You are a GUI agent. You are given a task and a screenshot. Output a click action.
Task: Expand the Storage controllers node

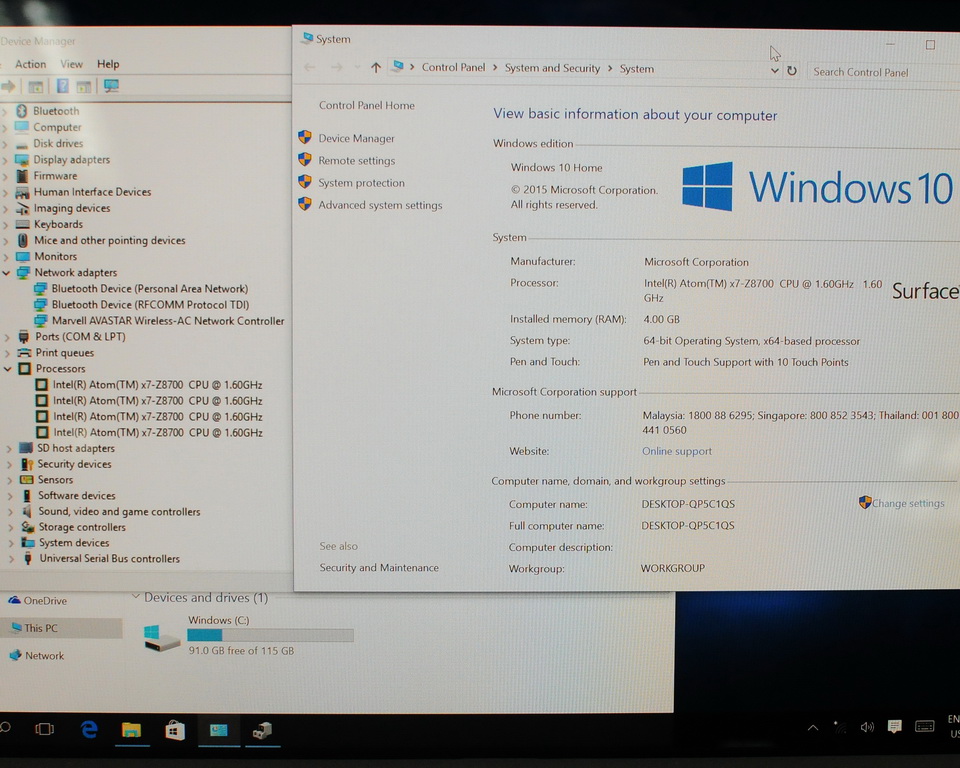10,527
